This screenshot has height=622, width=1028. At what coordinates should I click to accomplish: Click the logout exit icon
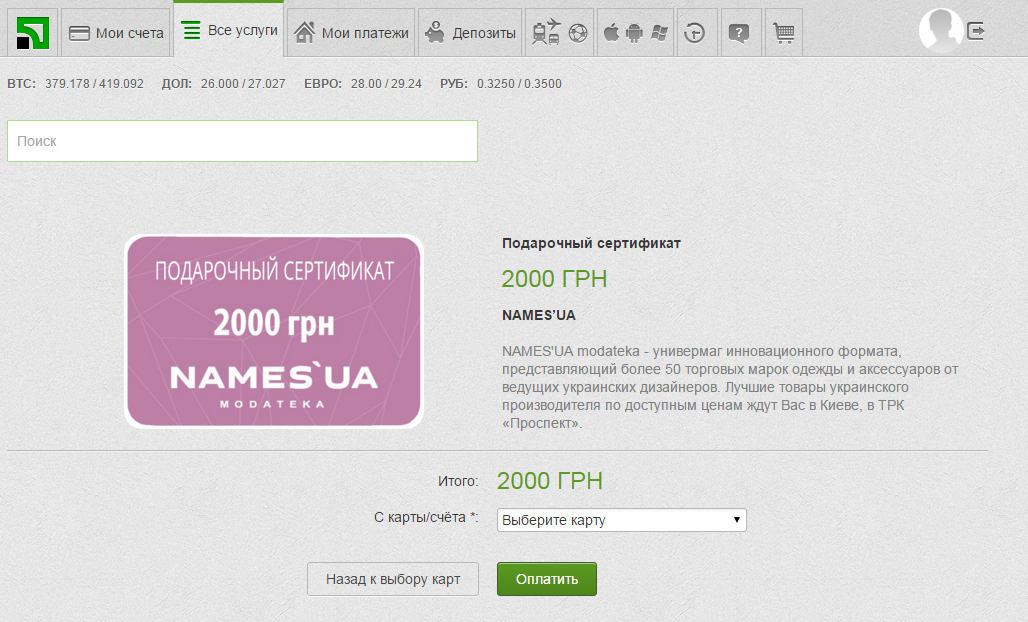[x=976, y=31]
